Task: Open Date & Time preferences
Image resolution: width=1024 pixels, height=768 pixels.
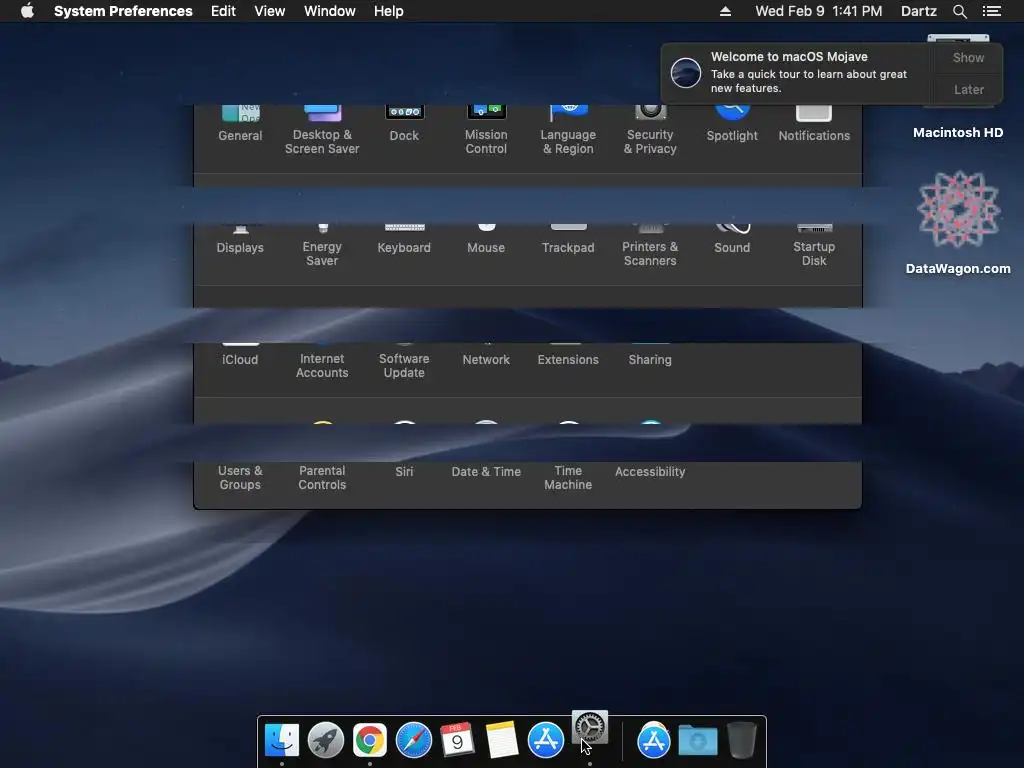Action: 486,471
